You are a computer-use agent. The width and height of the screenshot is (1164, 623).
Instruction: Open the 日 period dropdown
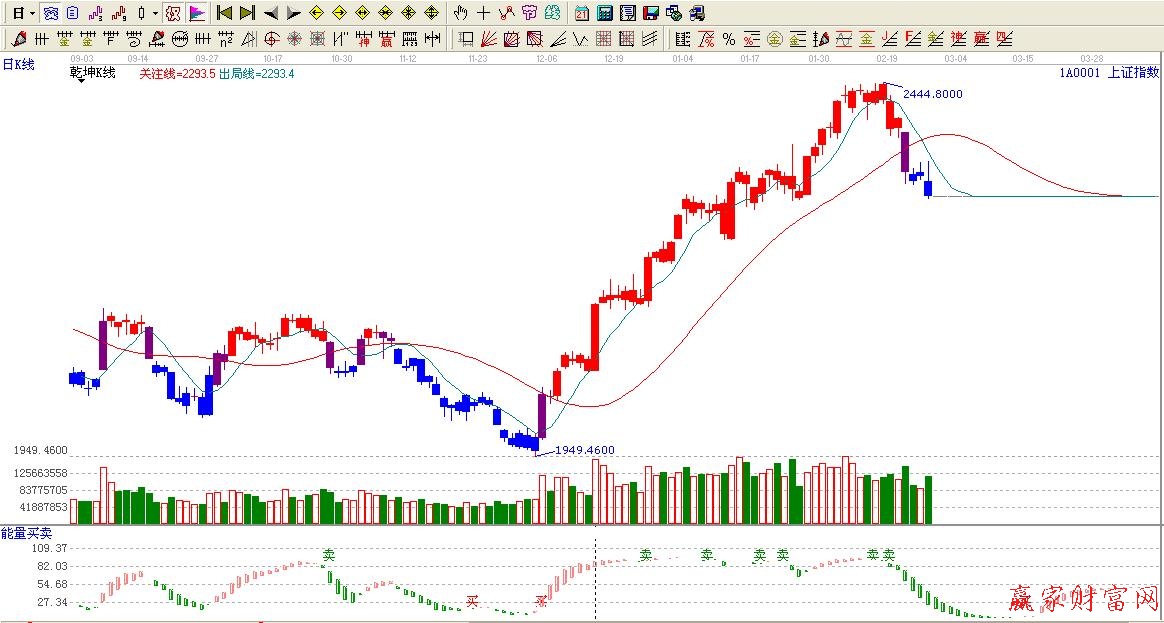tap(23, 13)
